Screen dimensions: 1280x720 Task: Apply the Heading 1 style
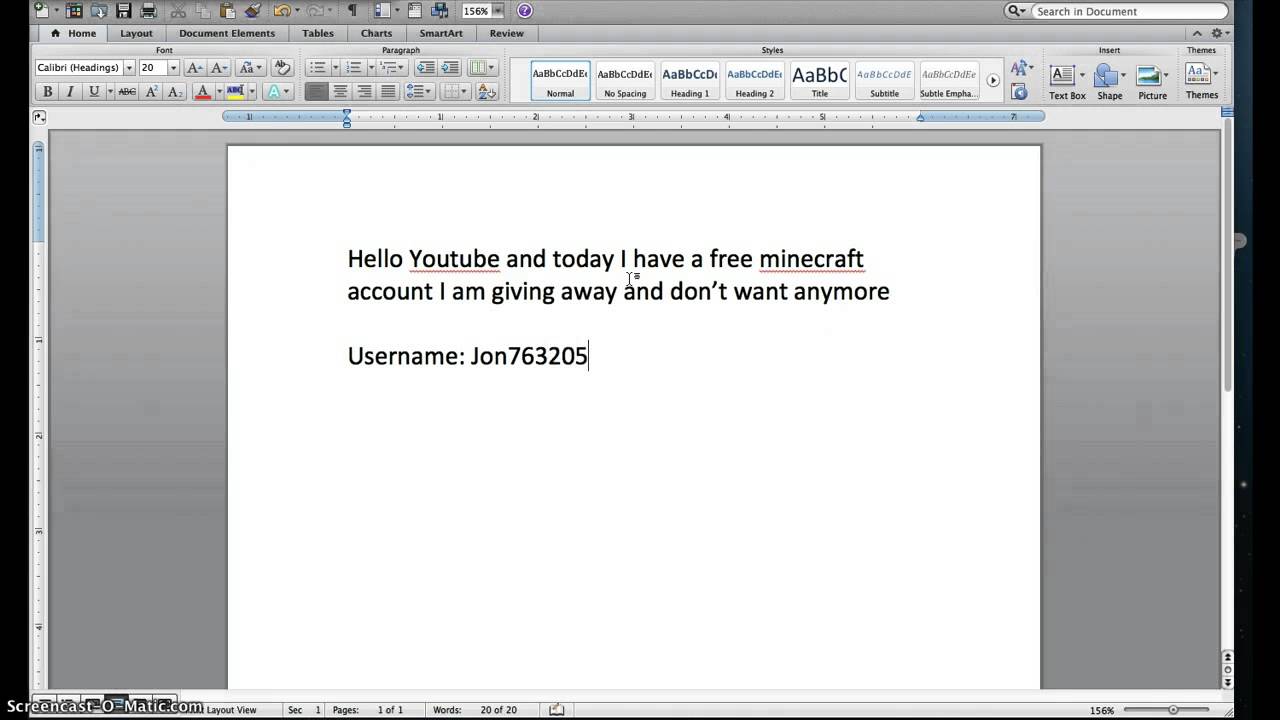click(690, 80)
